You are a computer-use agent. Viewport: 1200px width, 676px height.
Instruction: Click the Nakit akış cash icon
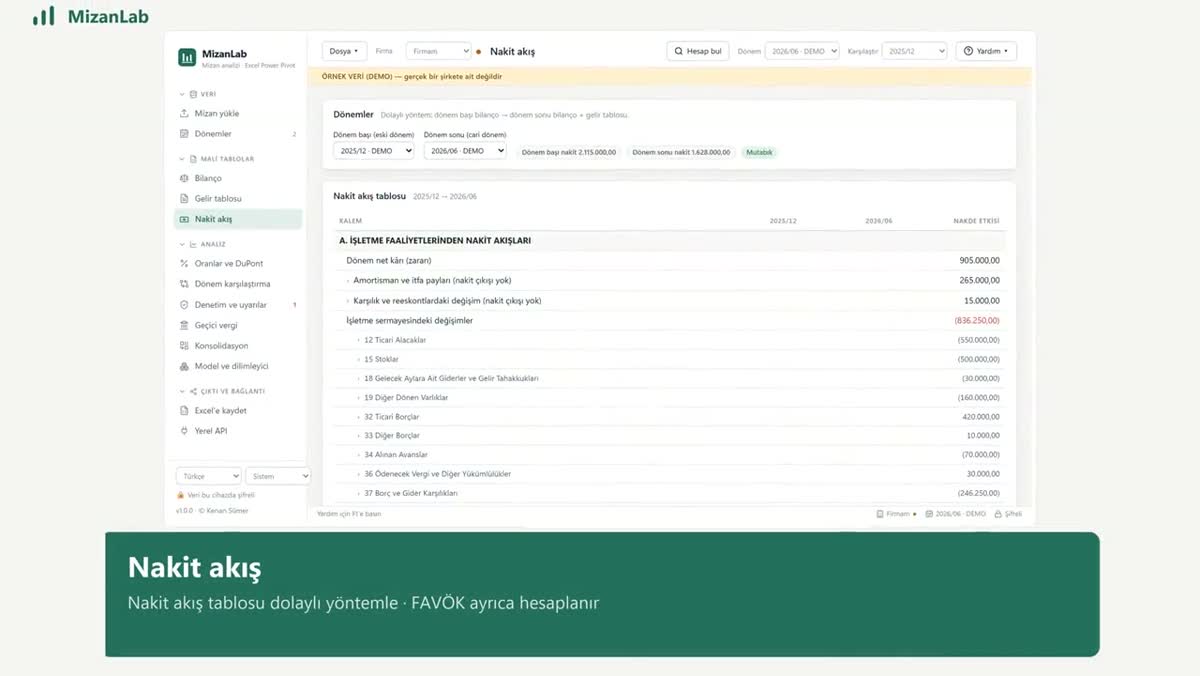[x=184, y=219]
